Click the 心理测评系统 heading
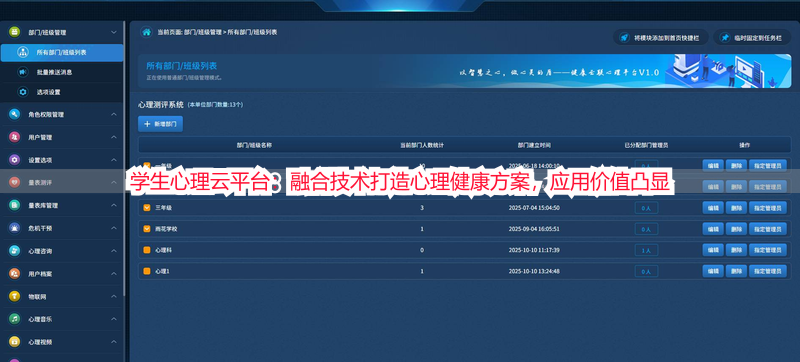Screen dimensions: 800x362 click(x=161, y=105)
